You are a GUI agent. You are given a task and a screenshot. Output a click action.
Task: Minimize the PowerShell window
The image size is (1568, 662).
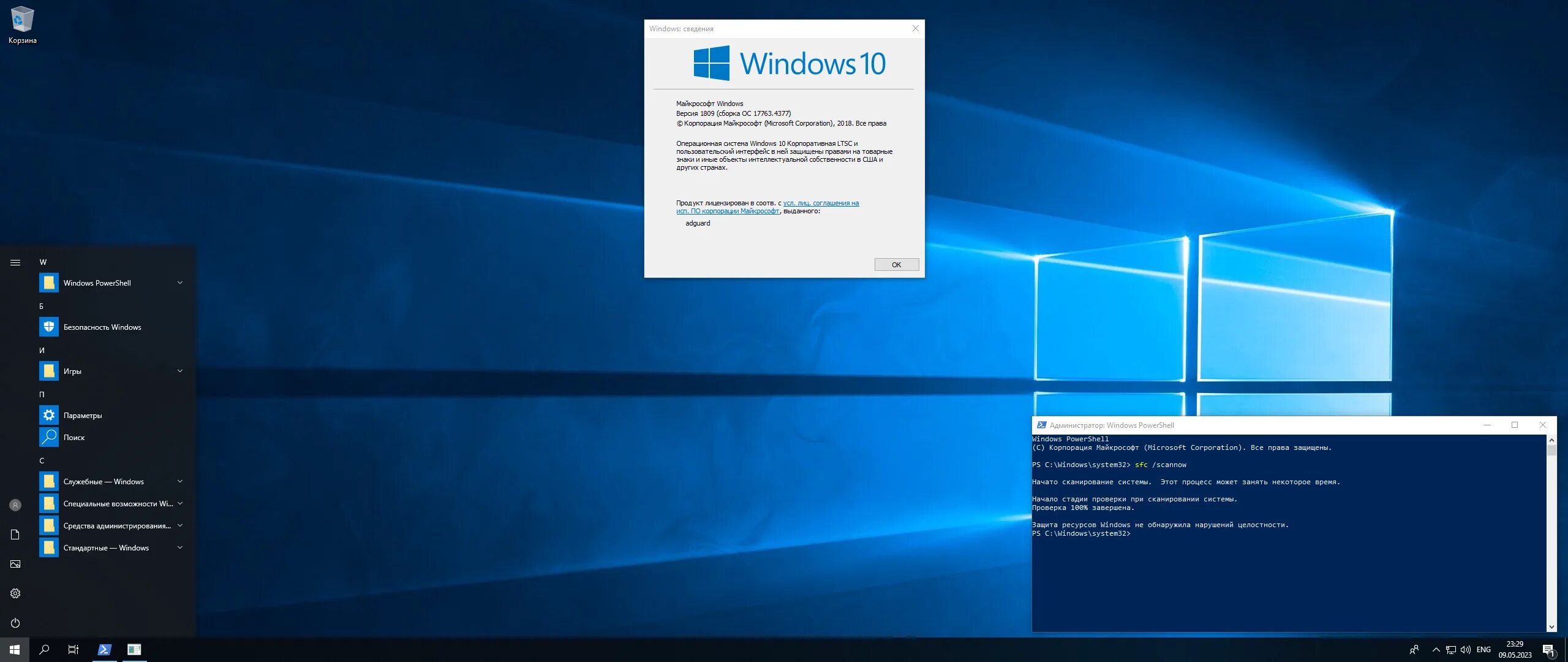pos(1487,425)
